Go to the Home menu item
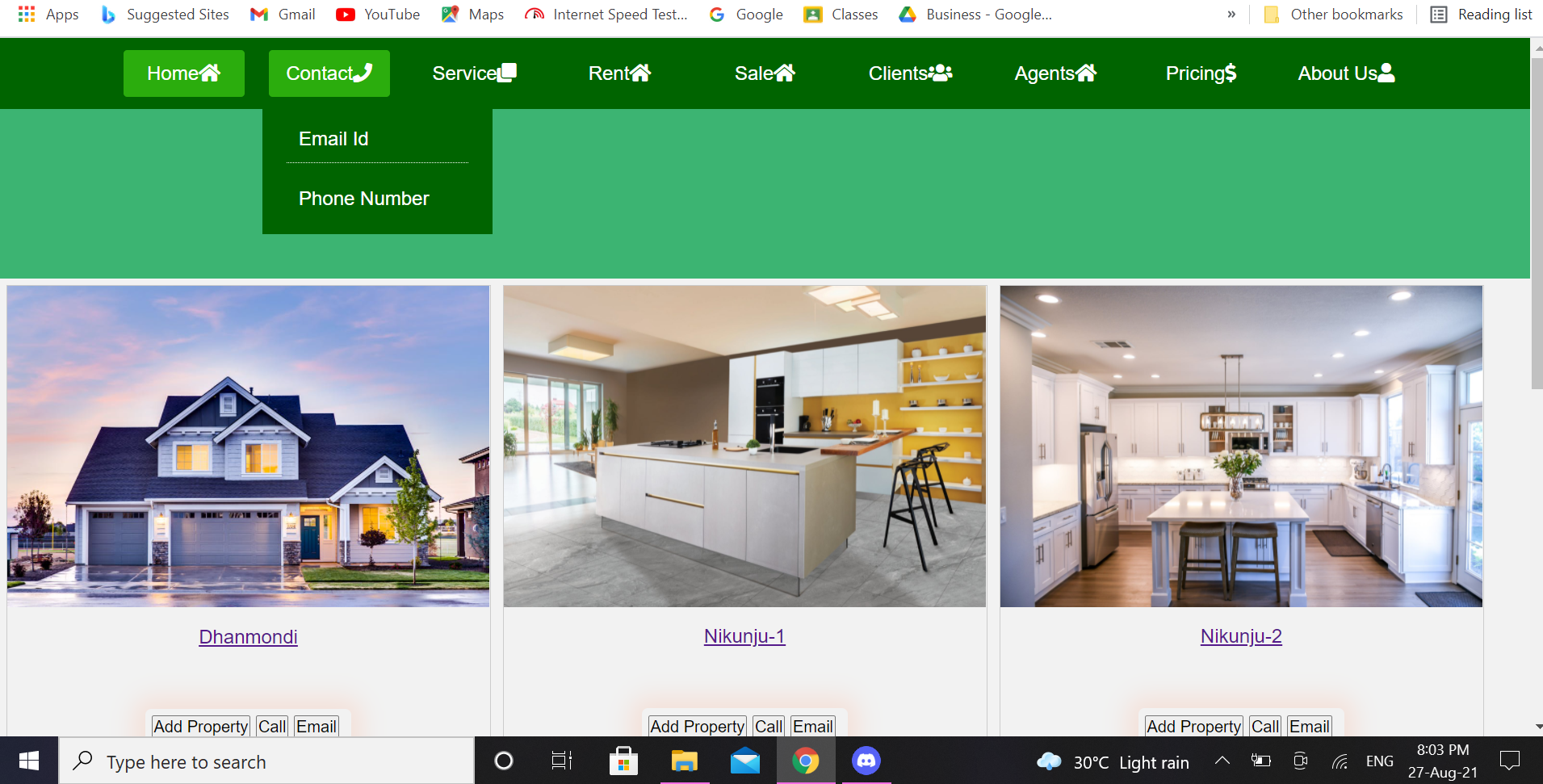1543x784 pixels. click(x=184, y=73)
